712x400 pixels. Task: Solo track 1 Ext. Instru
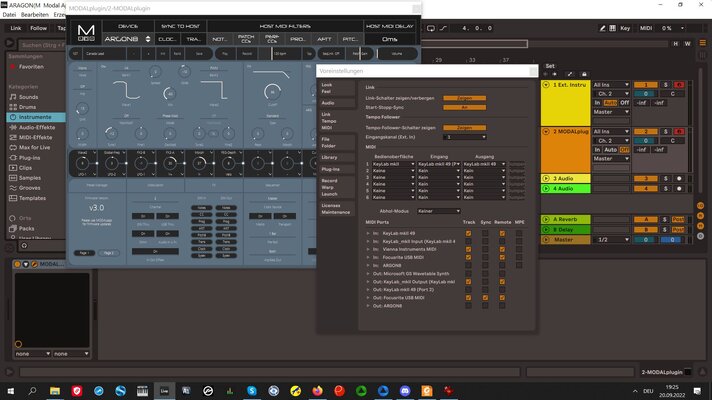click(x=666, y=85)
